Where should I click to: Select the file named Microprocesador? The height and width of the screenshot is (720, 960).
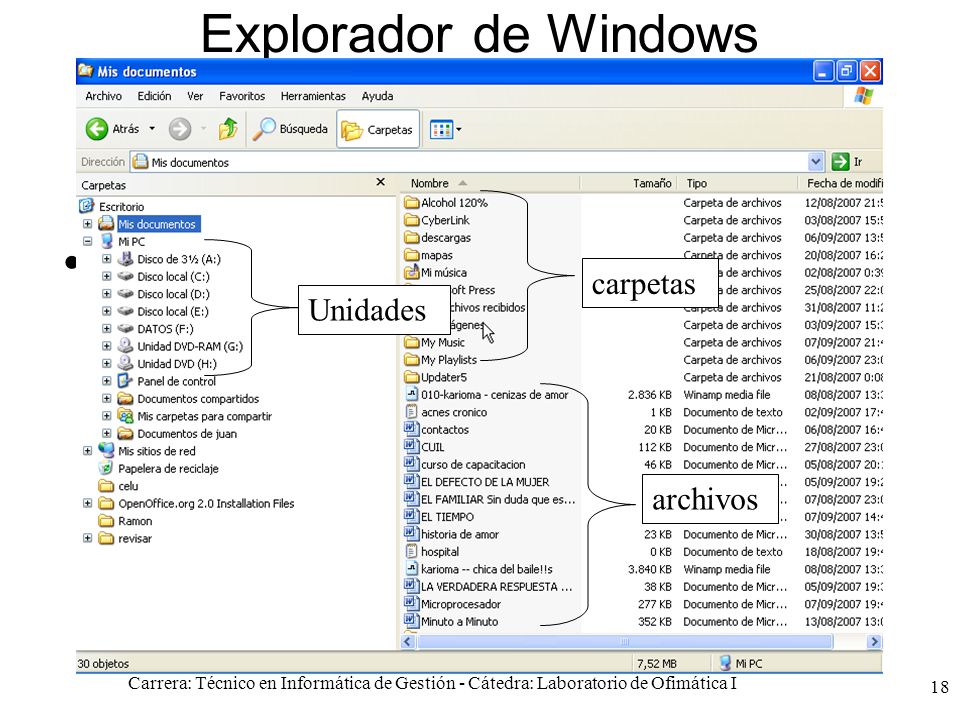(x=460, y=604)
